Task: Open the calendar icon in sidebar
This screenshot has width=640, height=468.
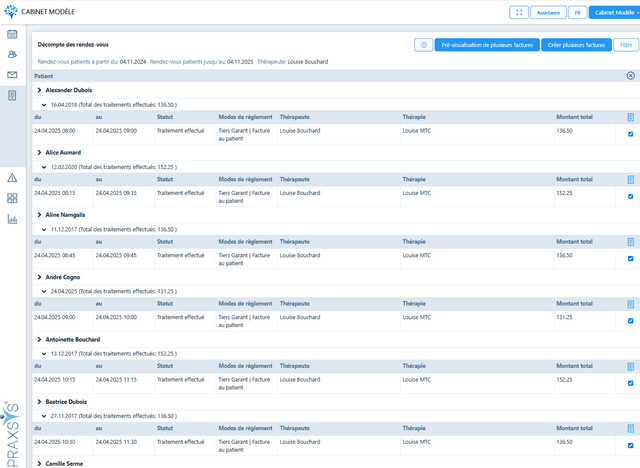Action: pyautogui.click(x=12, y=34)
